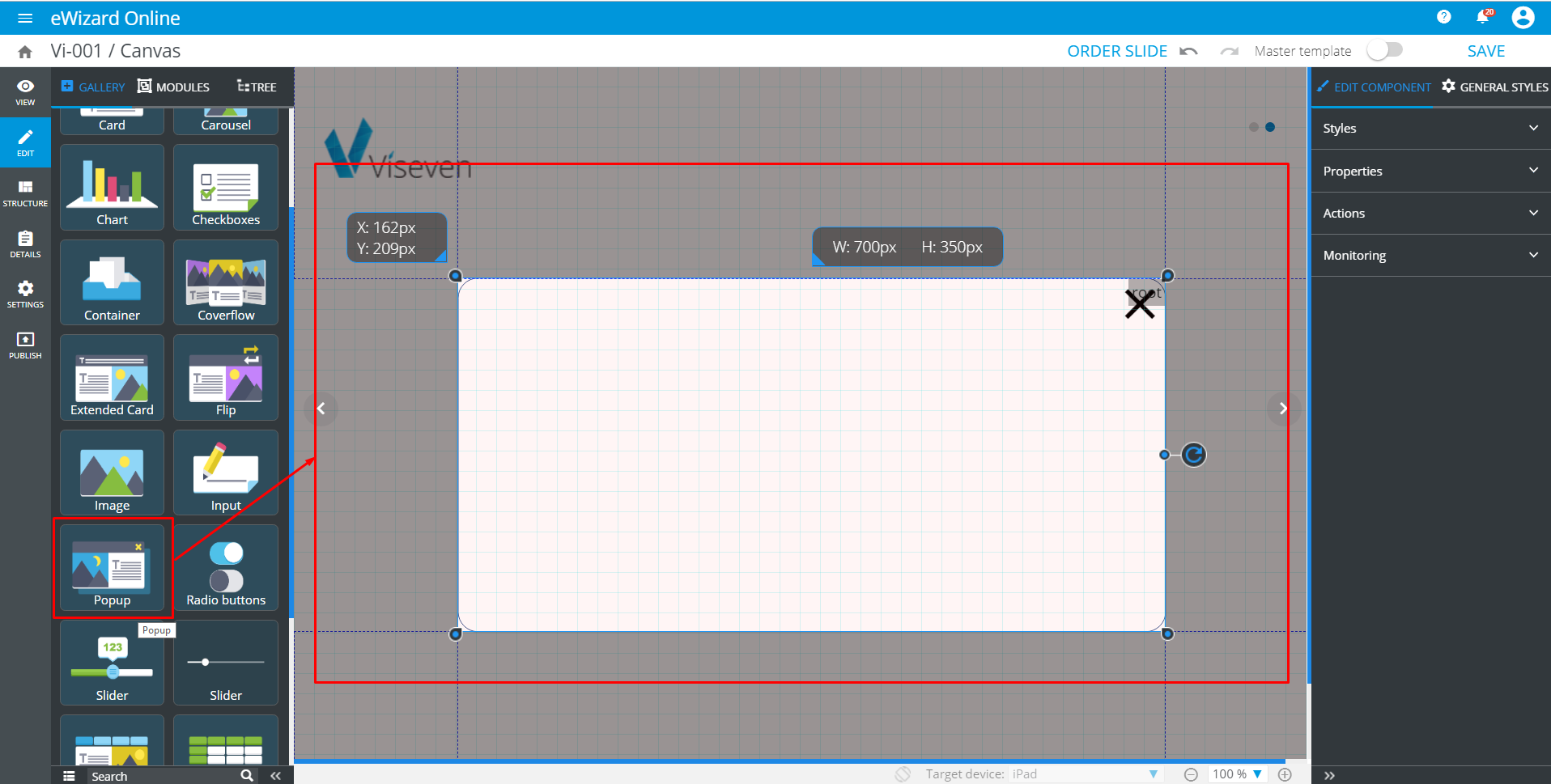Select the Popup component in gallery

[113, 567]
